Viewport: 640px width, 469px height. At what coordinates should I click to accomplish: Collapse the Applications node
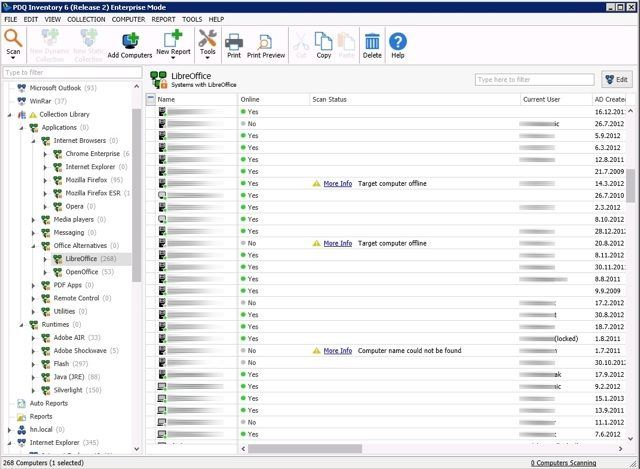coord(21,128)
